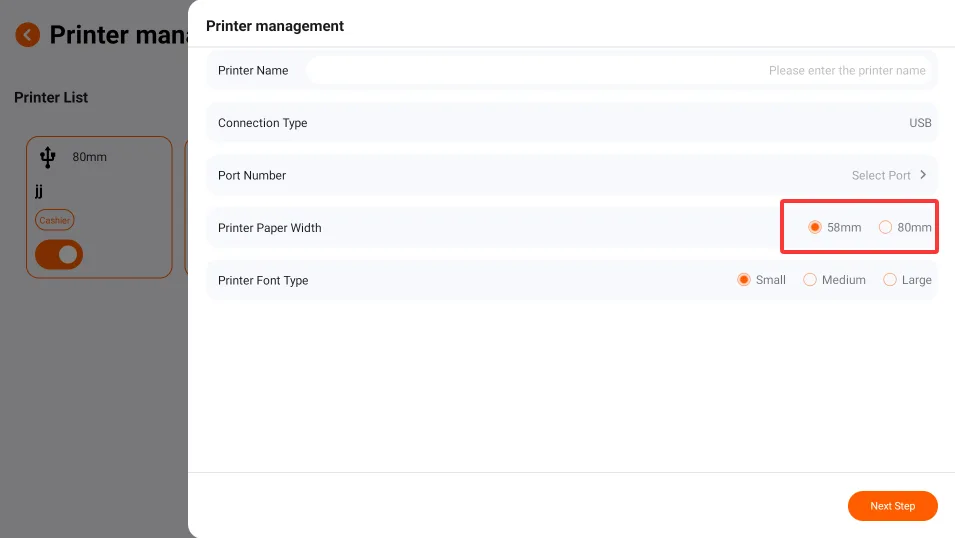Click the Printer Paper Width label
The width and height of the screenshot is (955, 538).
click(x=270, y=228)
